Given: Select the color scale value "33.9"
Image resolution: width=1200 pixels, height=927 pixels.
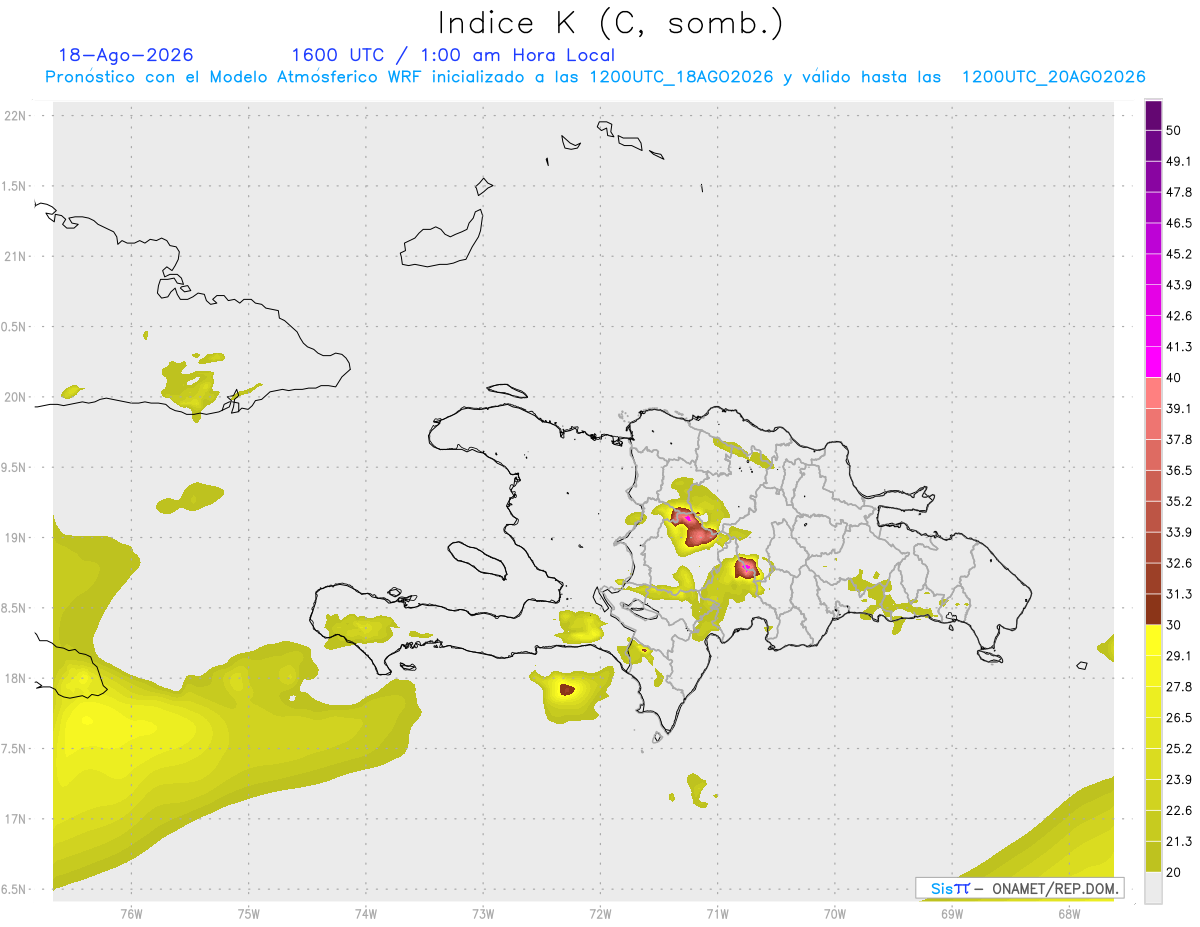Looking at the screenshot, I should [1178, 532].
